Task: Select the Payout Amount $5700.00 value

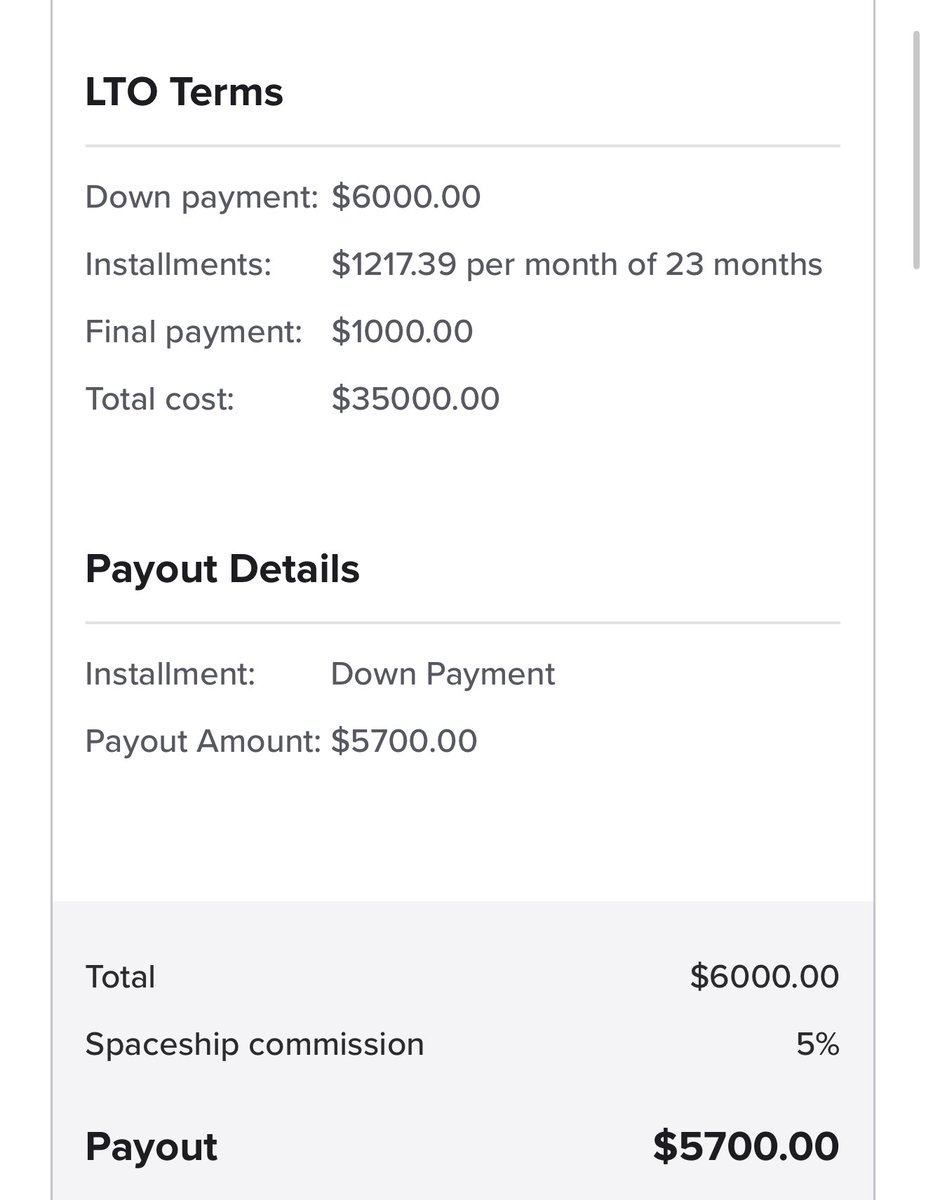Action: [x=404, y=742]
